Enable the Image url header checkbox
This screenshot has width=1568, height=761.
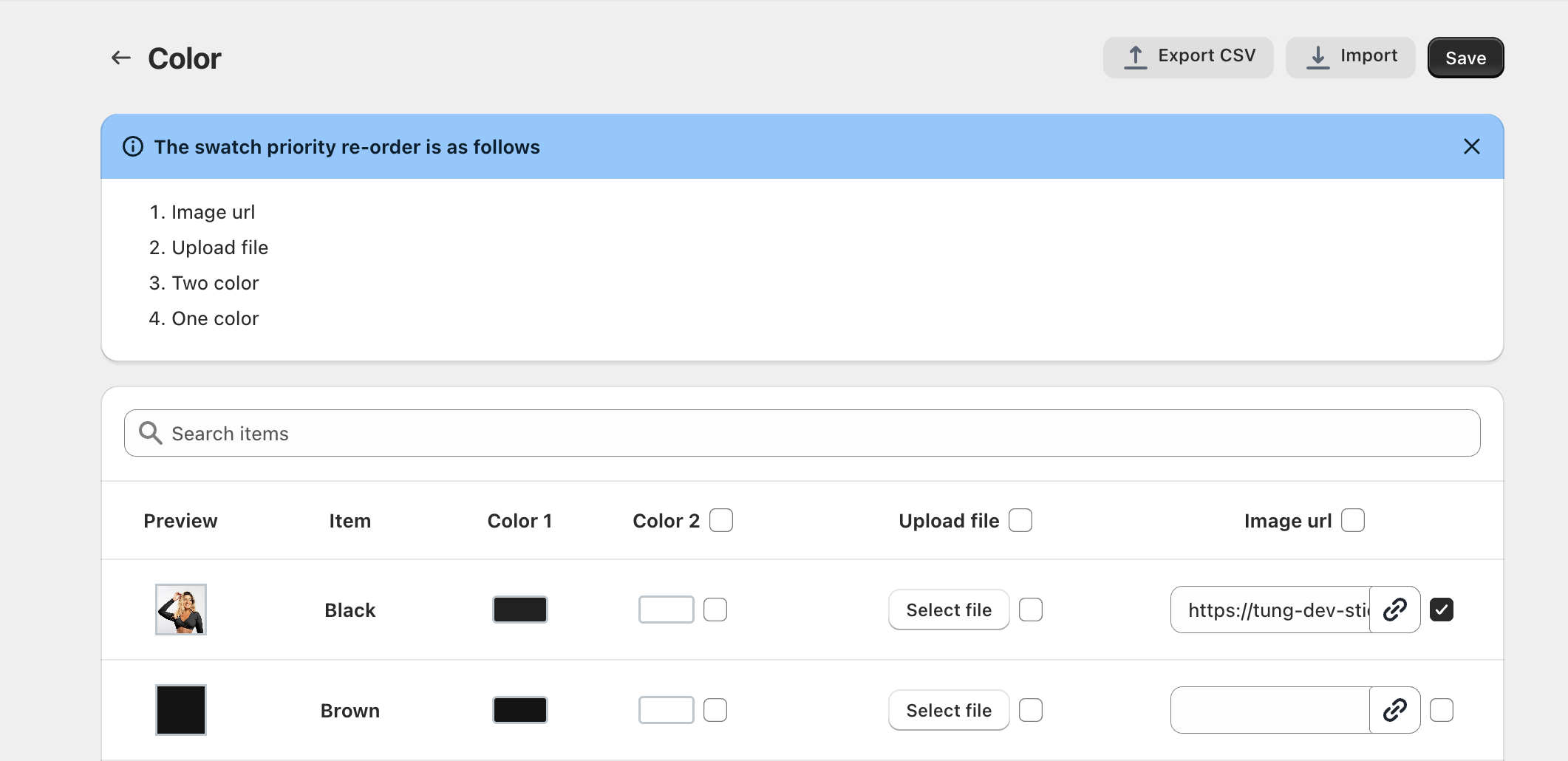click(1353, 520)
